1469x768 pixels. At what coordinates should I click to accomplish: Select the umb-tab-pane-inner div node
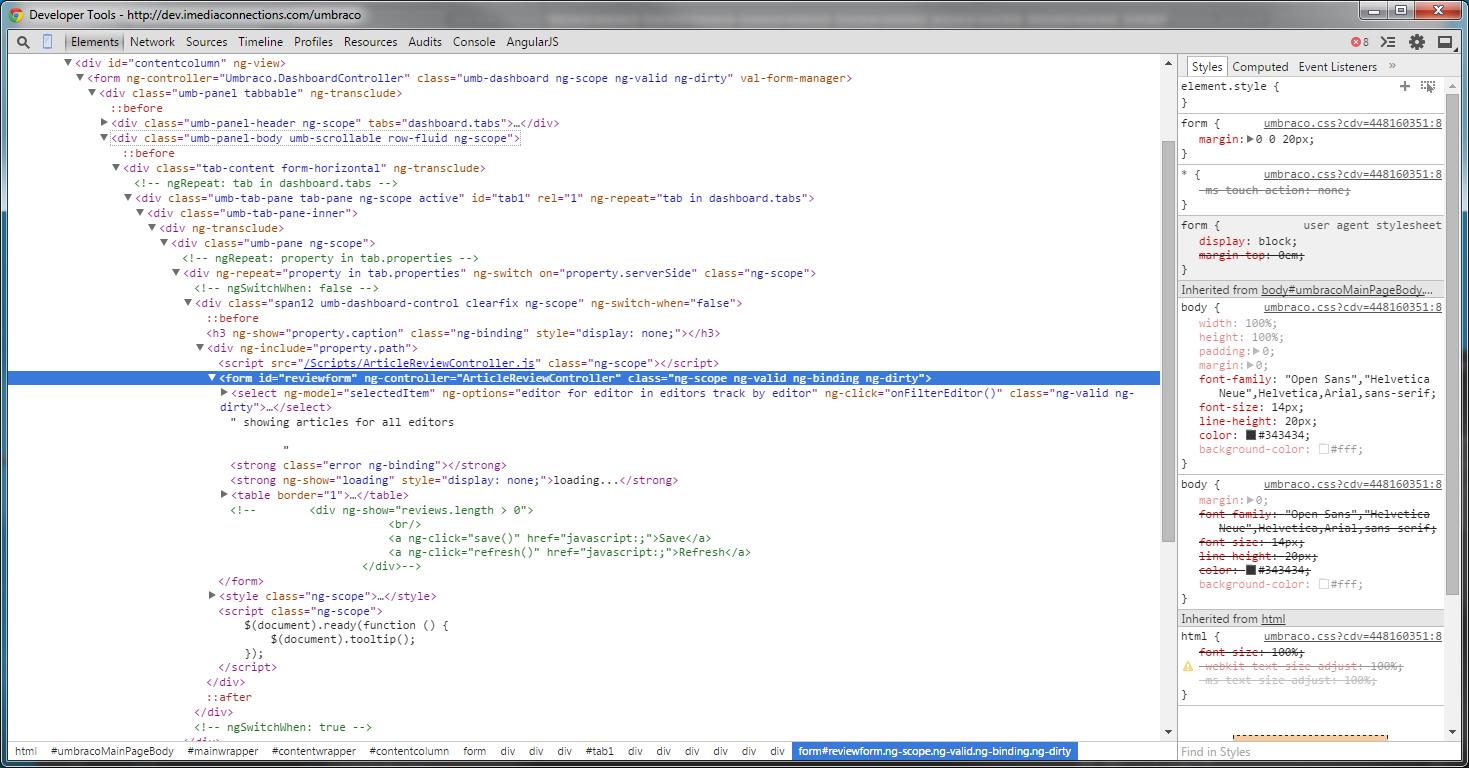click(253, 213)
